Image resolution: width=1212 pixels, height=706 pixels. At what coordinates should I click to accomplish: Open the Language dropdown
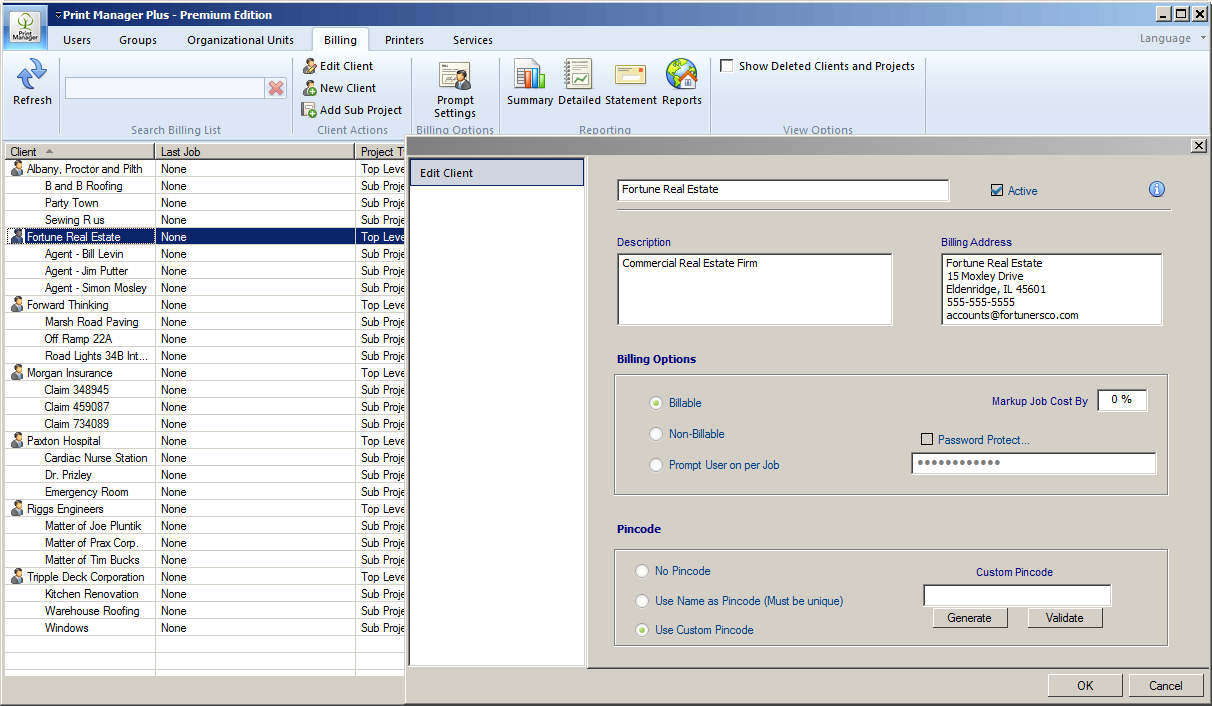coord(1172,39)
